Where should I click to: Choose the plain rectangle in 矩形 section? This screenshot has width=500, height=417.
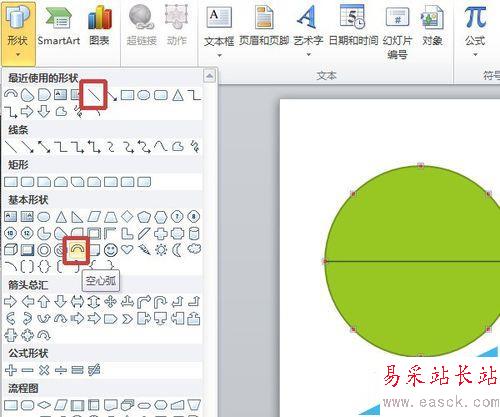(11, 182)
